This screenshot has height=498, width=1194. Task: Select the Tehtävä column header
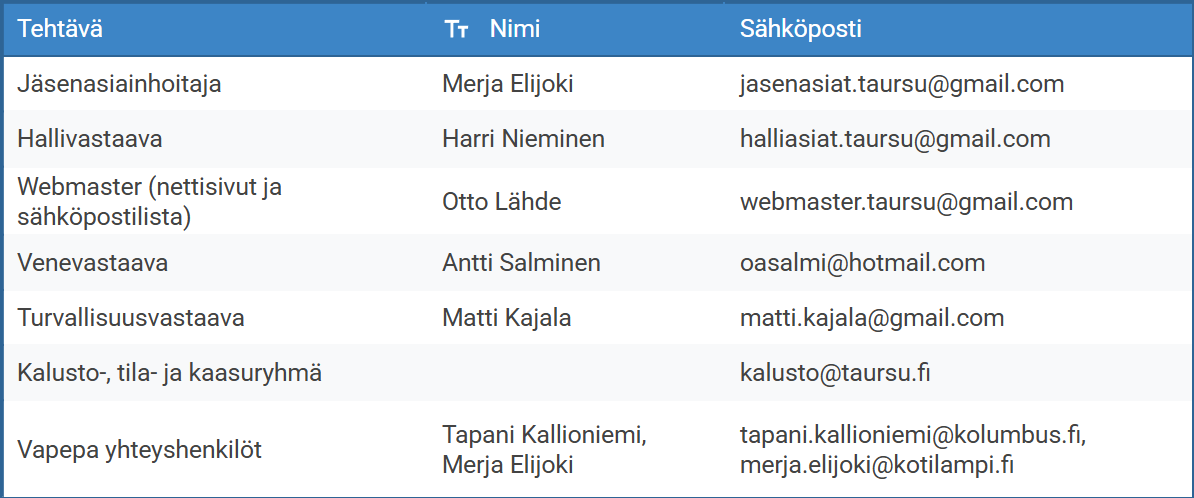60,30
